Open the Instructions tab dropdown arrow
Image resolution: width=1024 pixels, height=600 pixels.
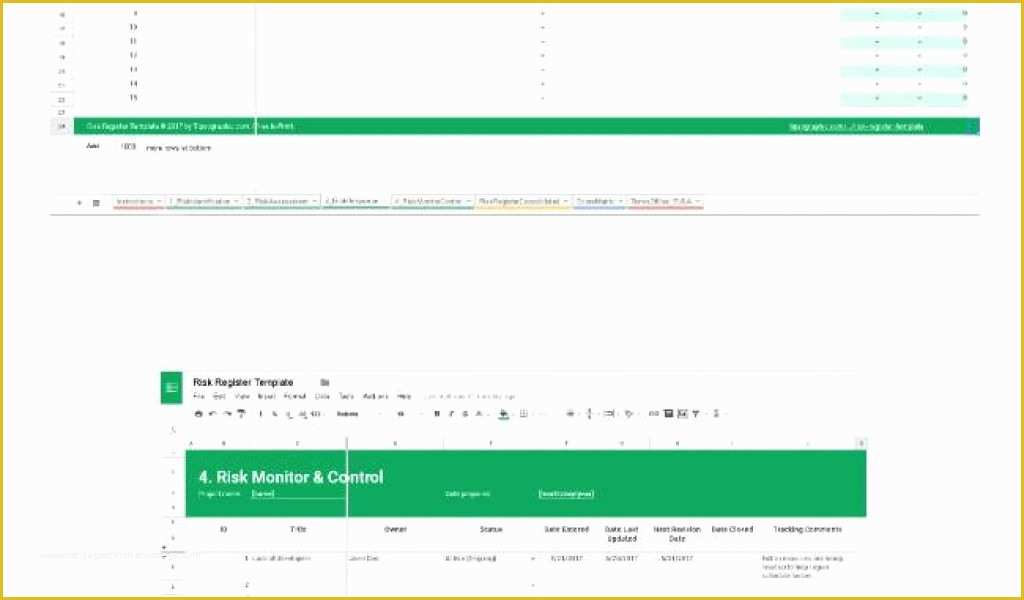coord(159,202)
